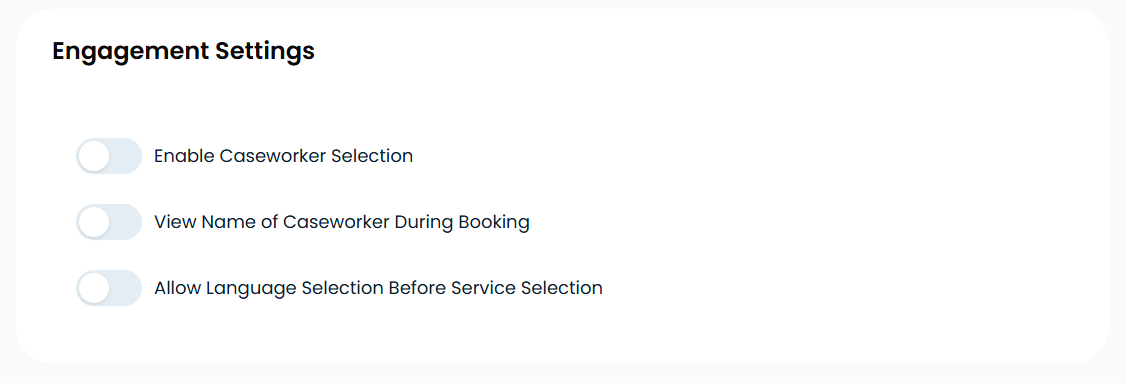Enable Caseworker Selection toggle
The image size is (1126, 383).
(x=109, y=156)
